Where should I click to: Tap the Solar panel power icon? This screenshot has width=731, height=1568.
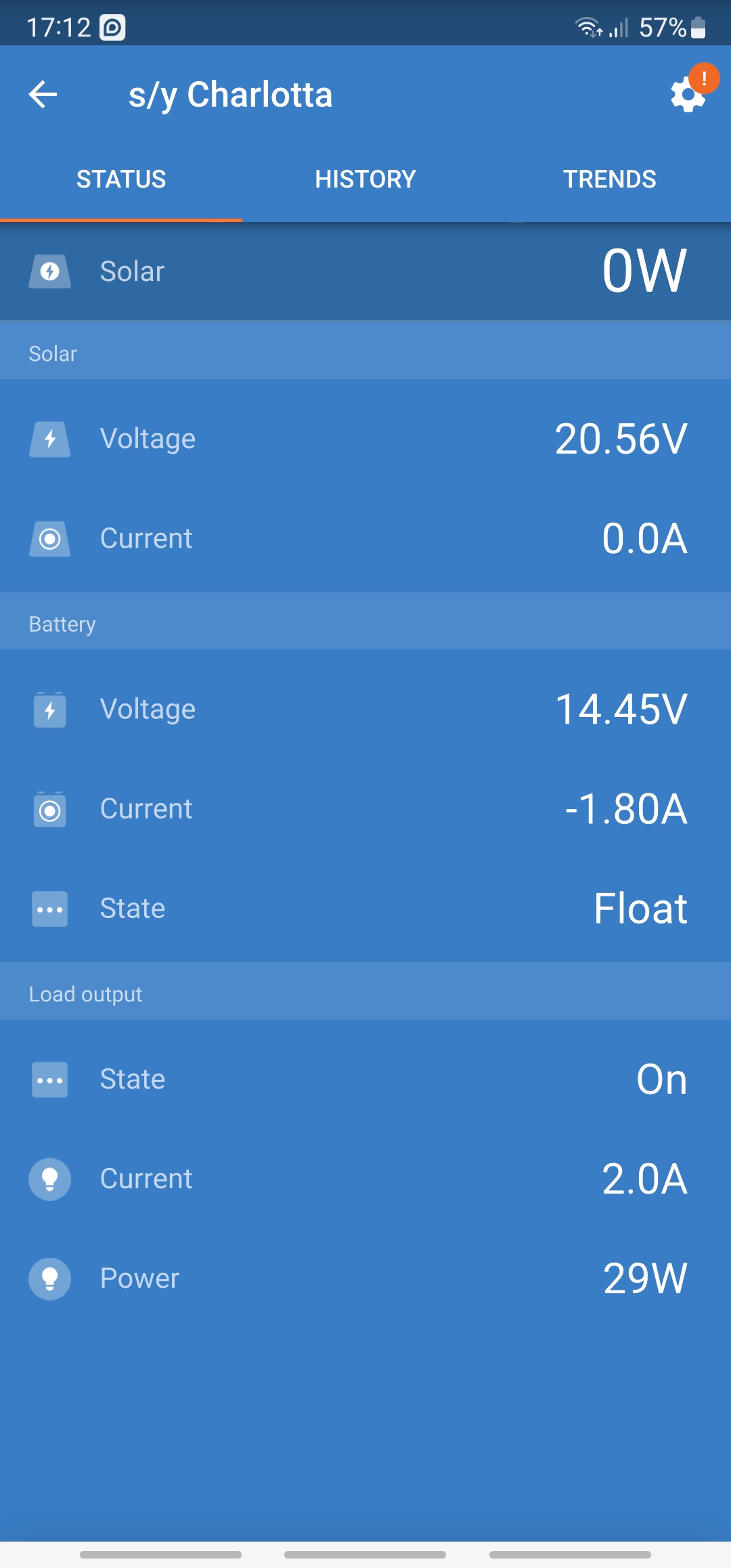tap(49, 271)
